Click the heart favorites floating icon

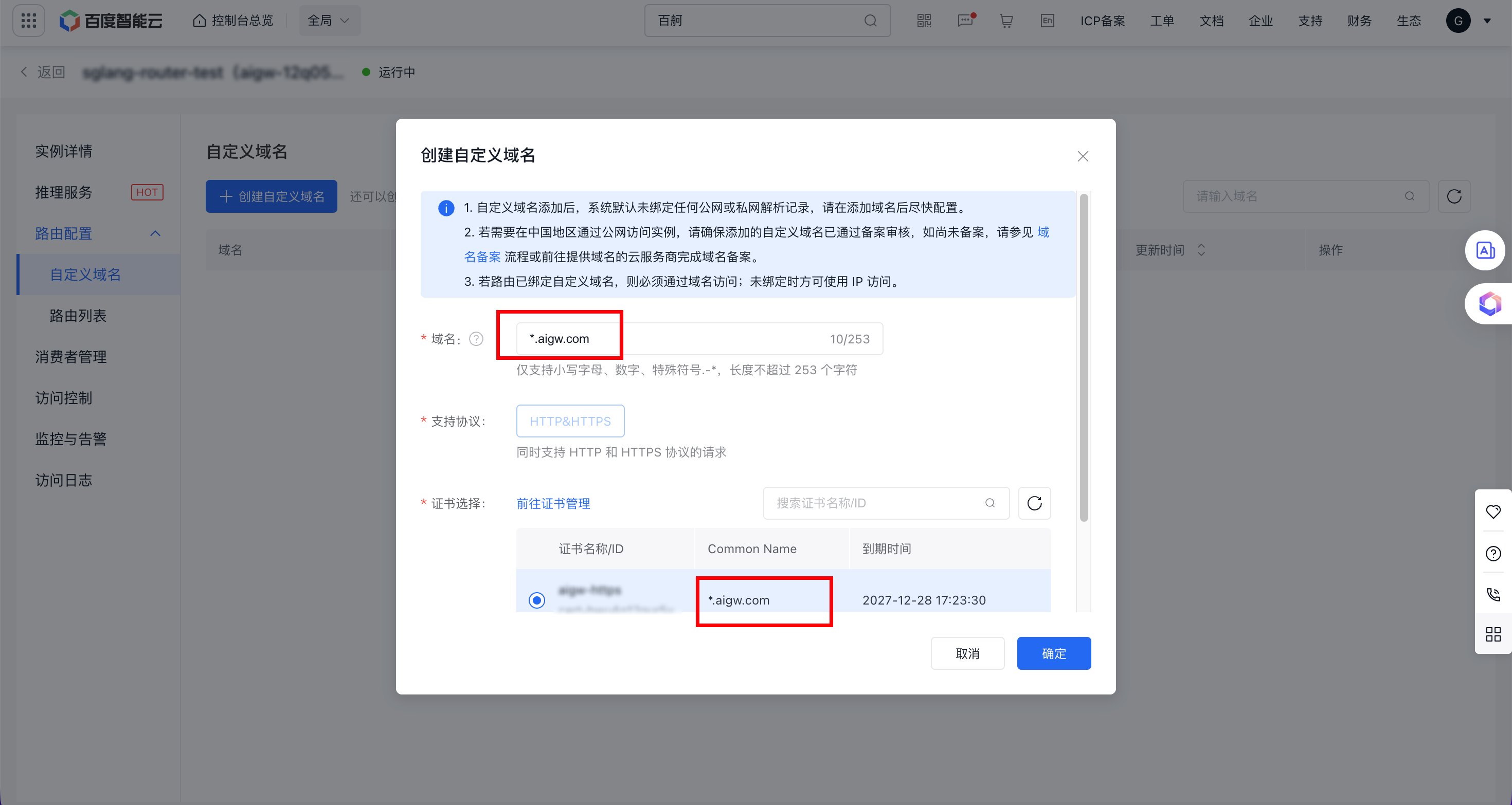pyautogui.click(x=1492, y=511)
